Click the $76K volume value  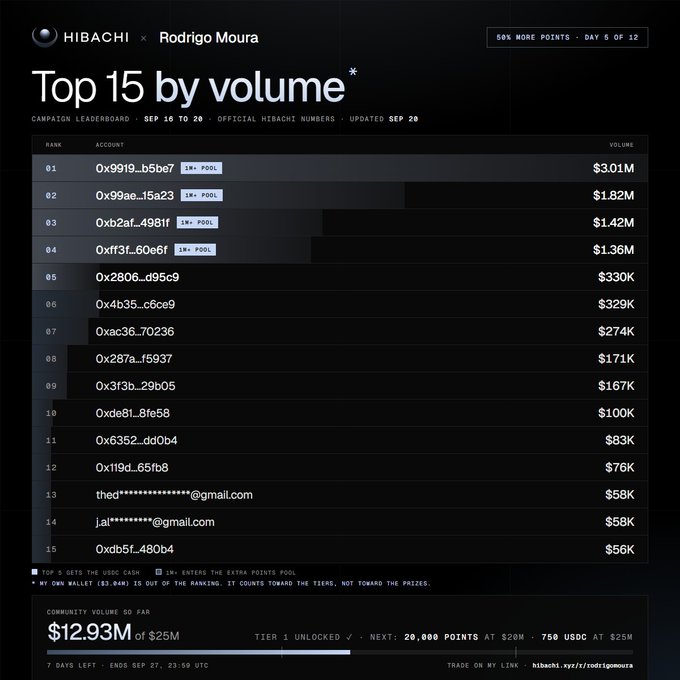point(619,468)
